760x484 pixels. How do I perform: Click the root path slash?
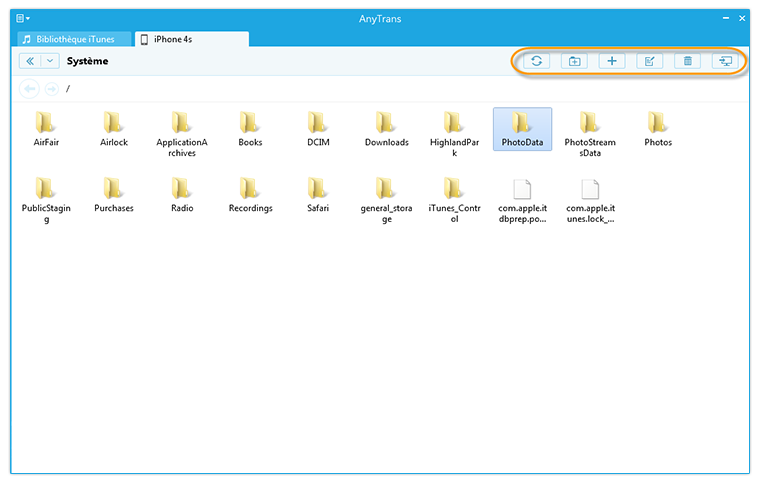[x=68, y=89]
